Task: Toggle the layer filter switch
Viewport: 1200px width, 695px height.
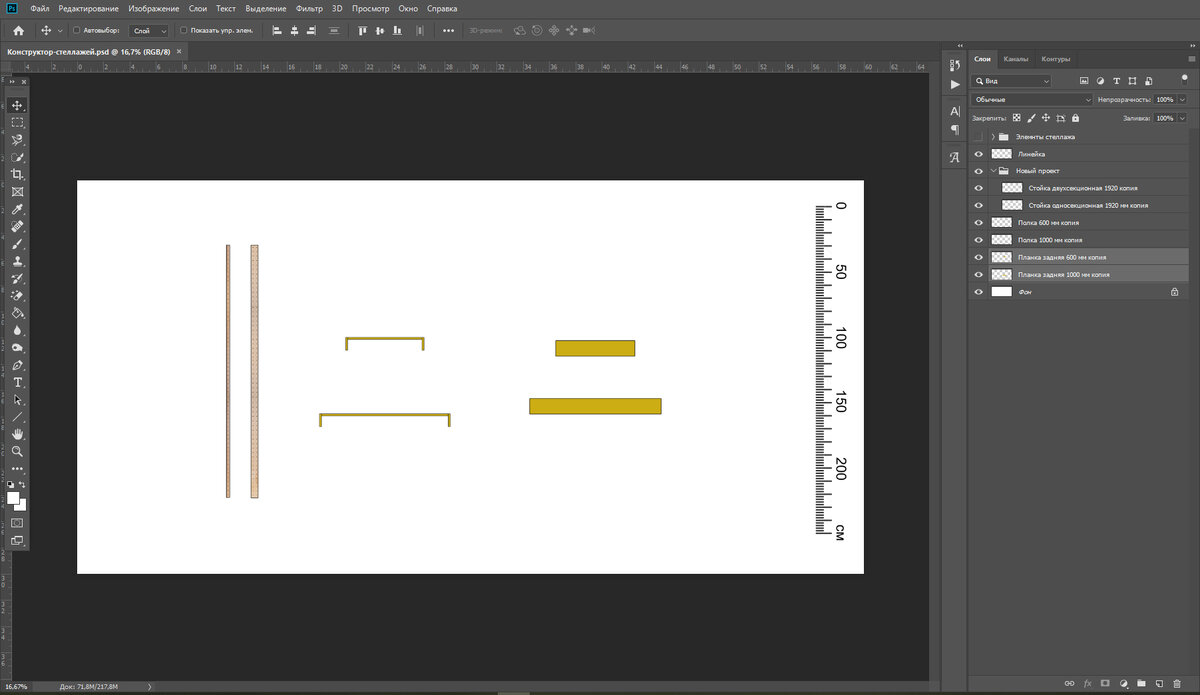Action: coord(1184,78)
